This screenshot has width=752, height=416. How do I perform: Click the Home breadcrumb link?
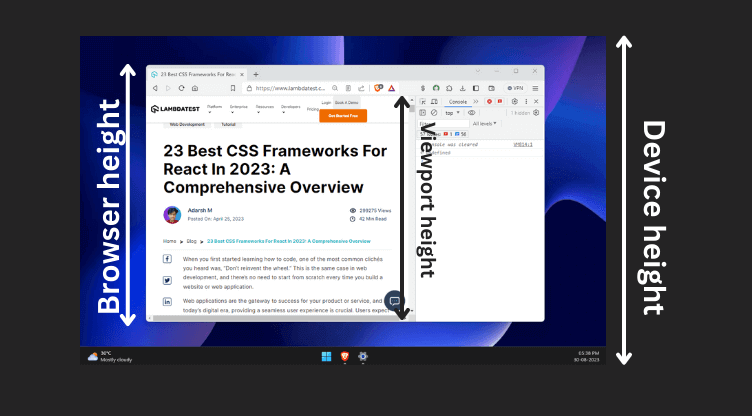[169, 241]
